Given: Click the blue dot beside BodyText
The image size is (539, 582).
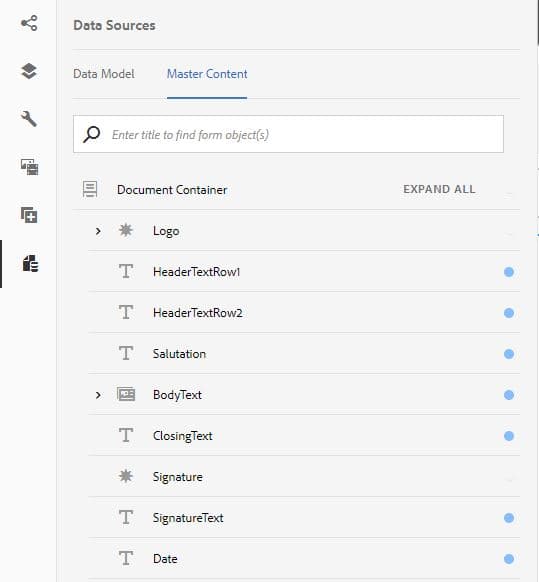Looking at the screenshot, I should coord(509,395).
